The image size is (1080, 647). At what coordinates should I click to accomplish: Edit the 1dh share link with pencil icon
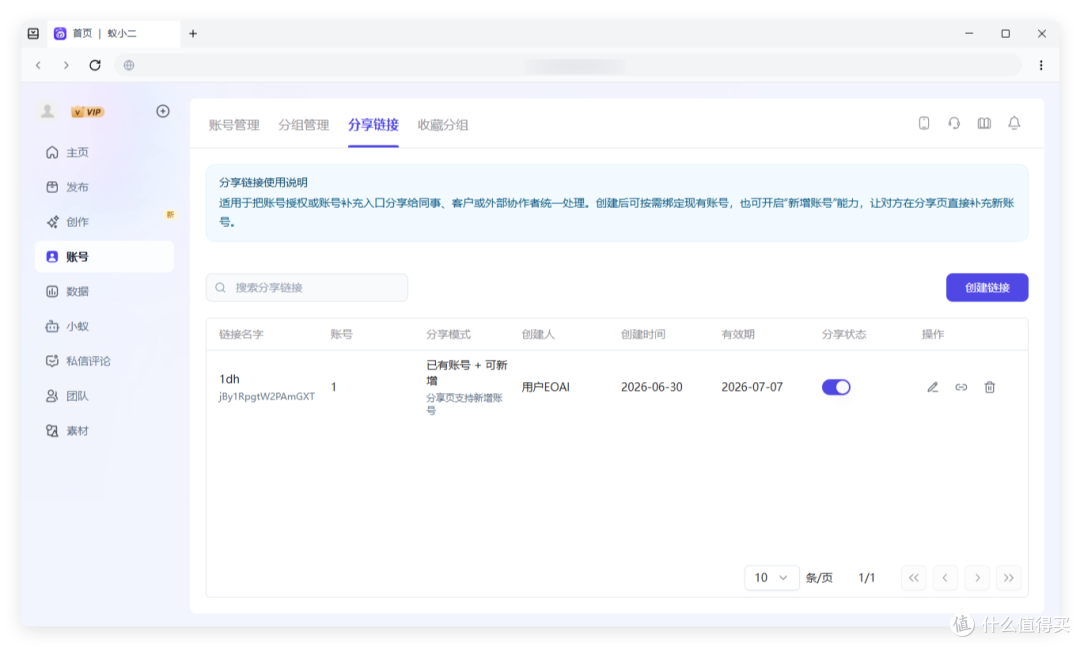(933, 387)
